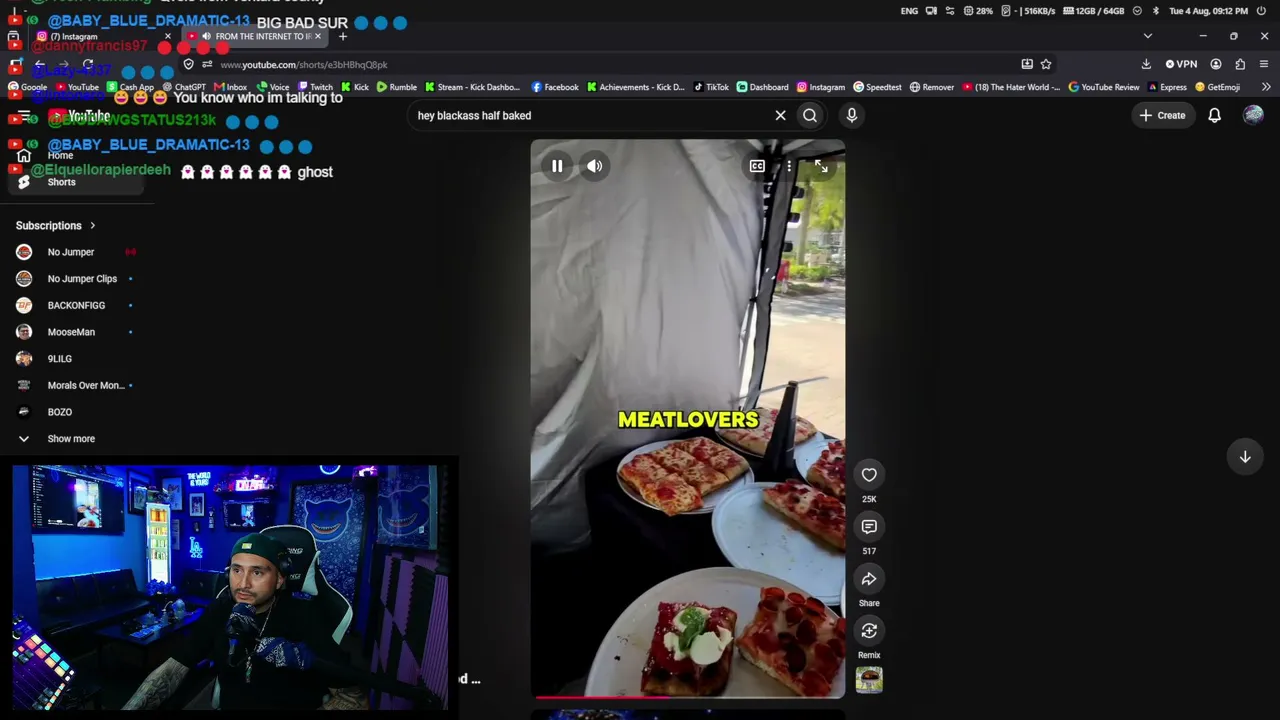This screenshot has width=1280, height=720.
Task: Close the FROM THE INTERNET tab
Action: pos(318,37)
